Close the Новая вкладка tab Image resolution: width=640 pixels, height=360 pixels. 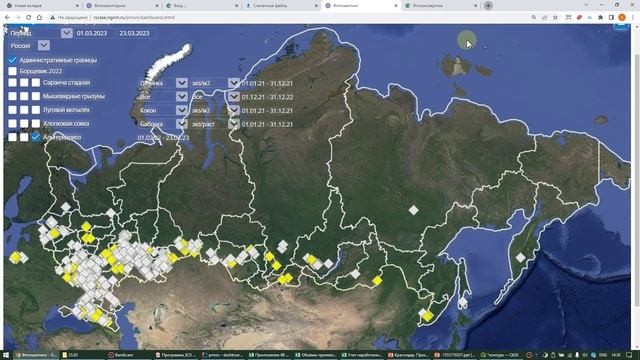click(x=78, y=6)
